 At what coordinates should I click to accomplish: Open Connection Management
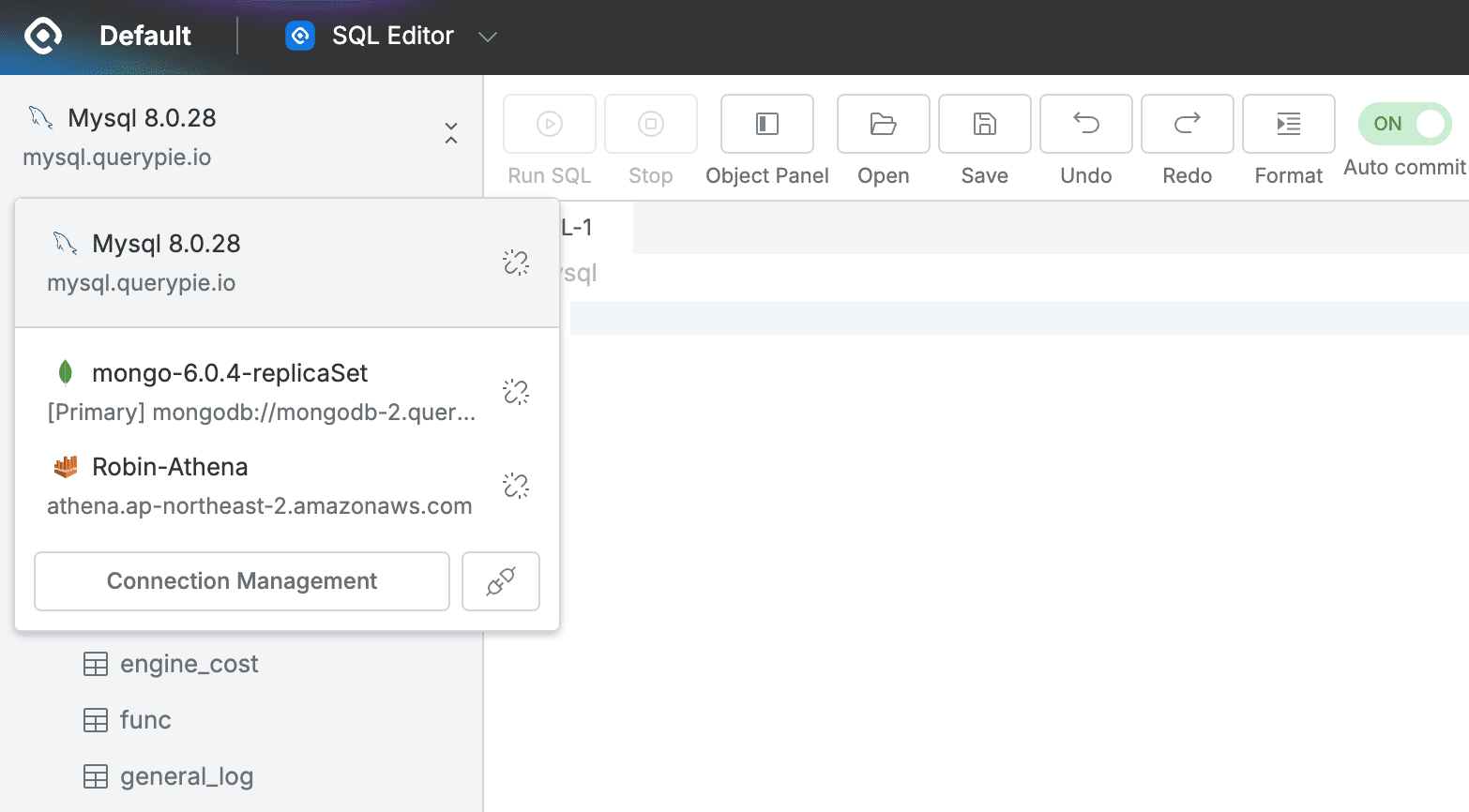coord(241,581)
